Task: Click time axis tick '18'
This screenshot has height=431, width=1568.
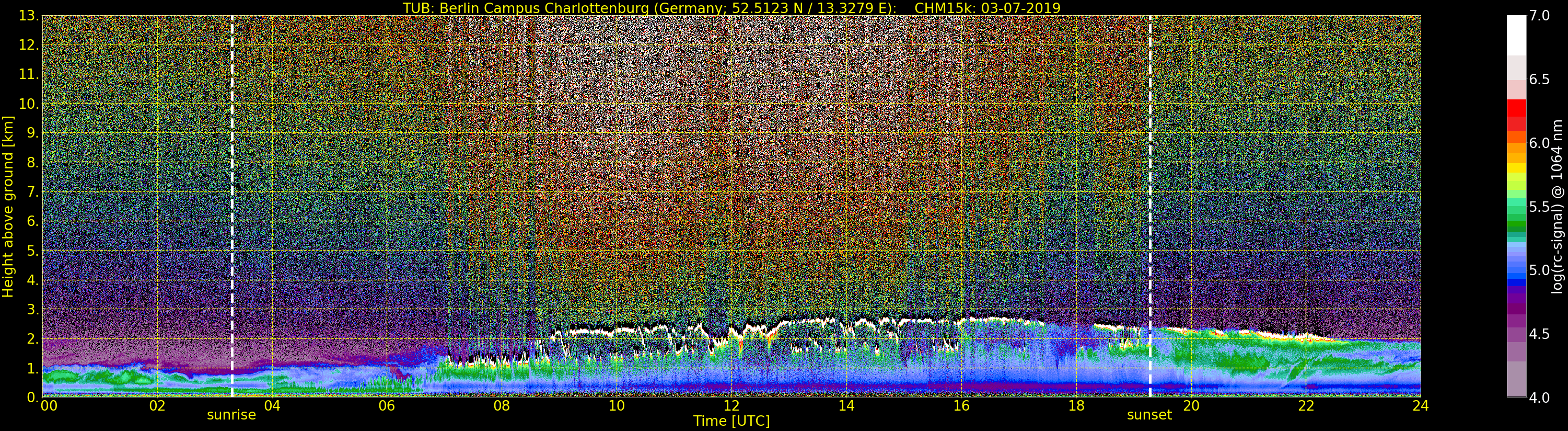Action: pos(1076,406)
